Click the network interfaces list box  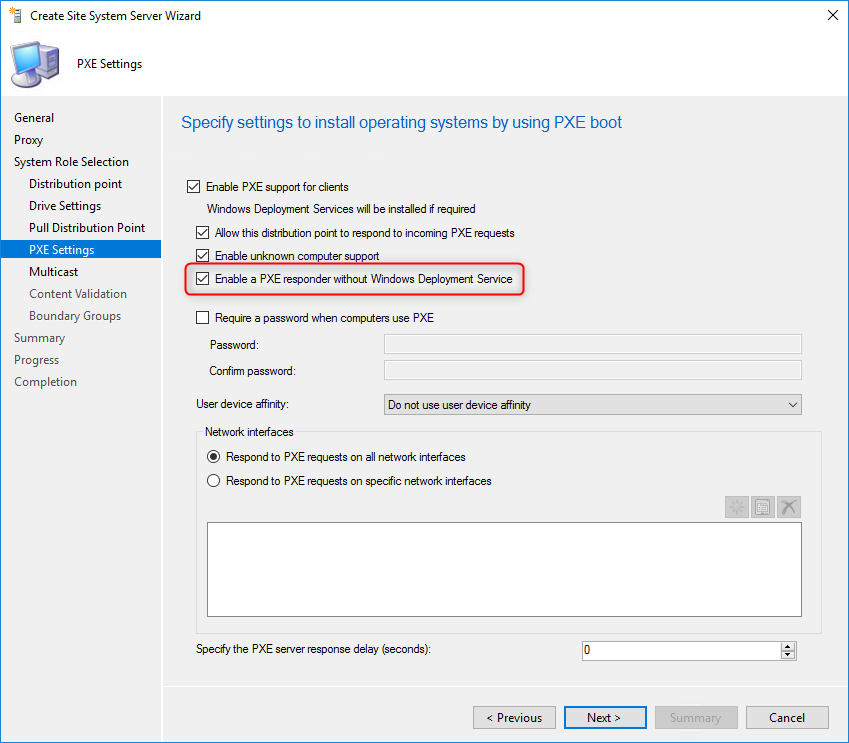pyautogui.click(x=504, y=570)
